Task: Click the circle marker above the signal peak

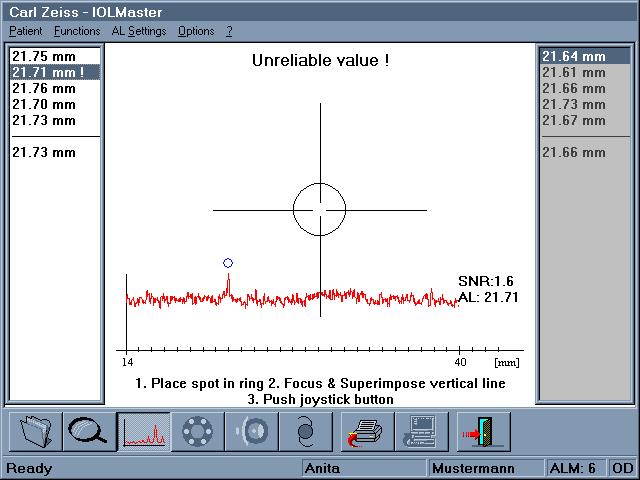Action: (228, 263)
